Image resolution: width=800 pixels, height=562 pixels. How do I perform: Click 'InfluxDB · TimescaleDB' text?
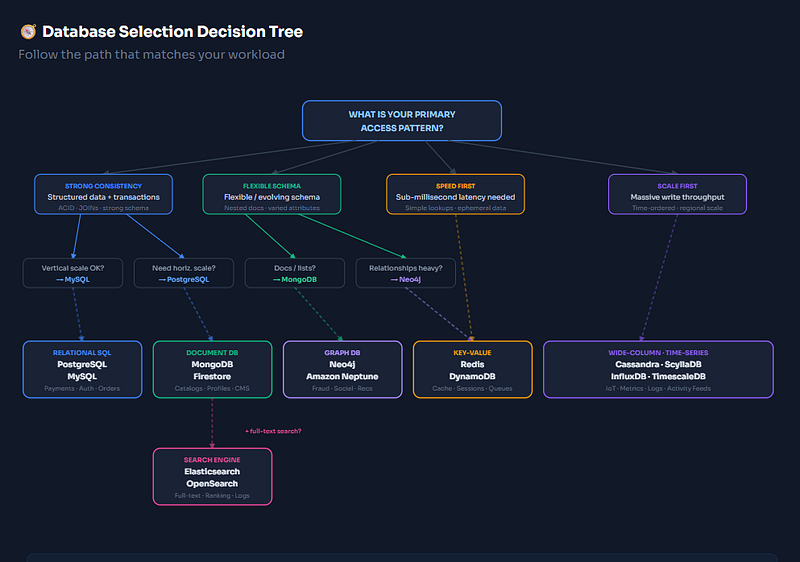point(658,377)
